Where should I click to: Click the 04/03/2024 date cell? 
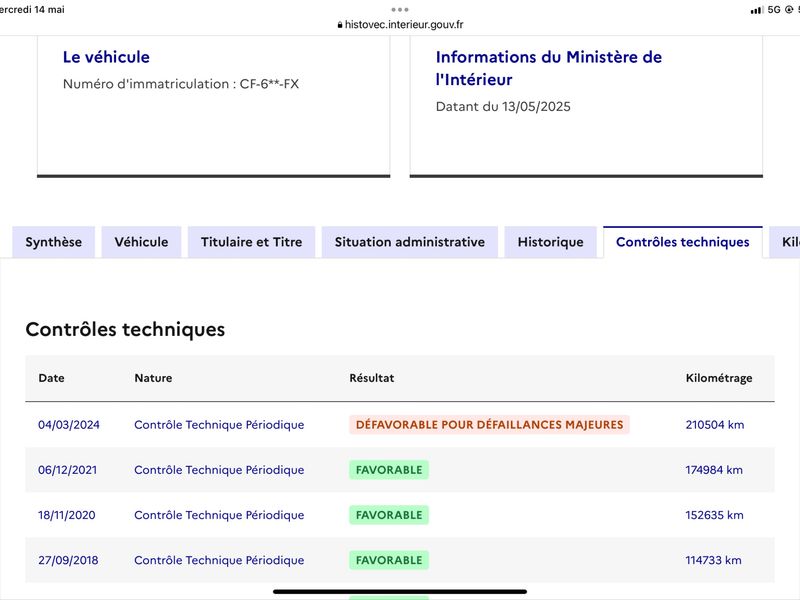point(69,424)
